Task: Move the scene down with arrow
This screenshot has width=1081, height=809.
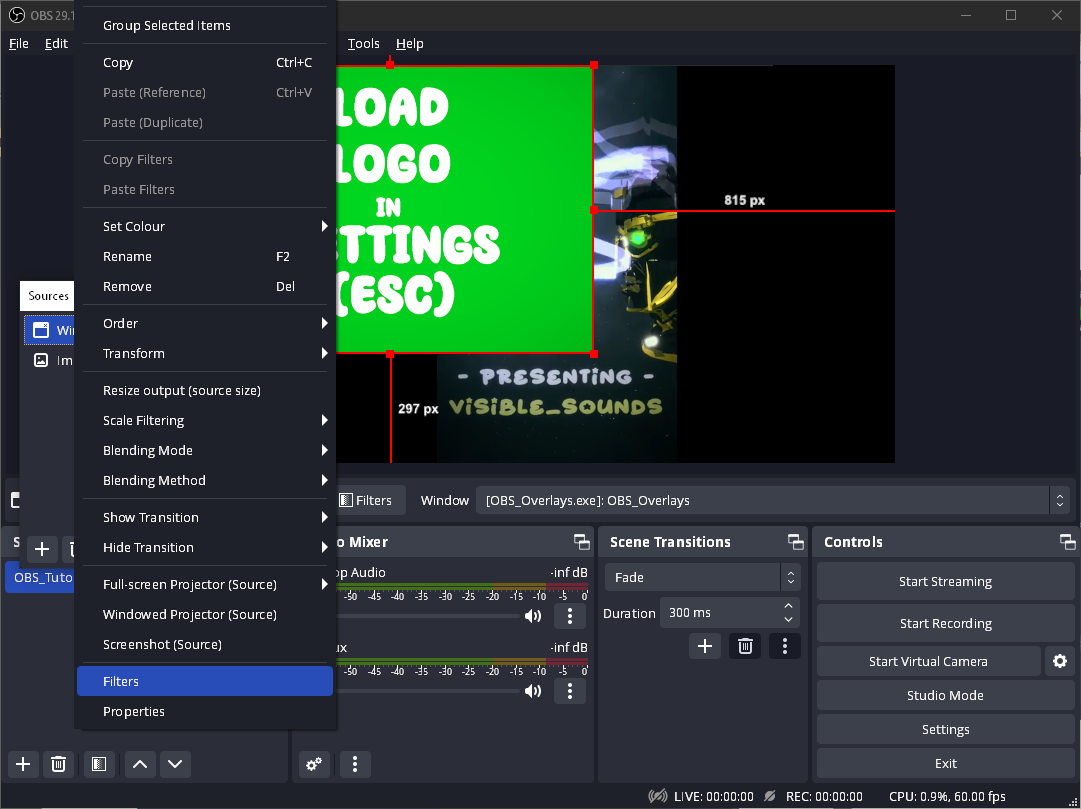Action: point(175,764)
